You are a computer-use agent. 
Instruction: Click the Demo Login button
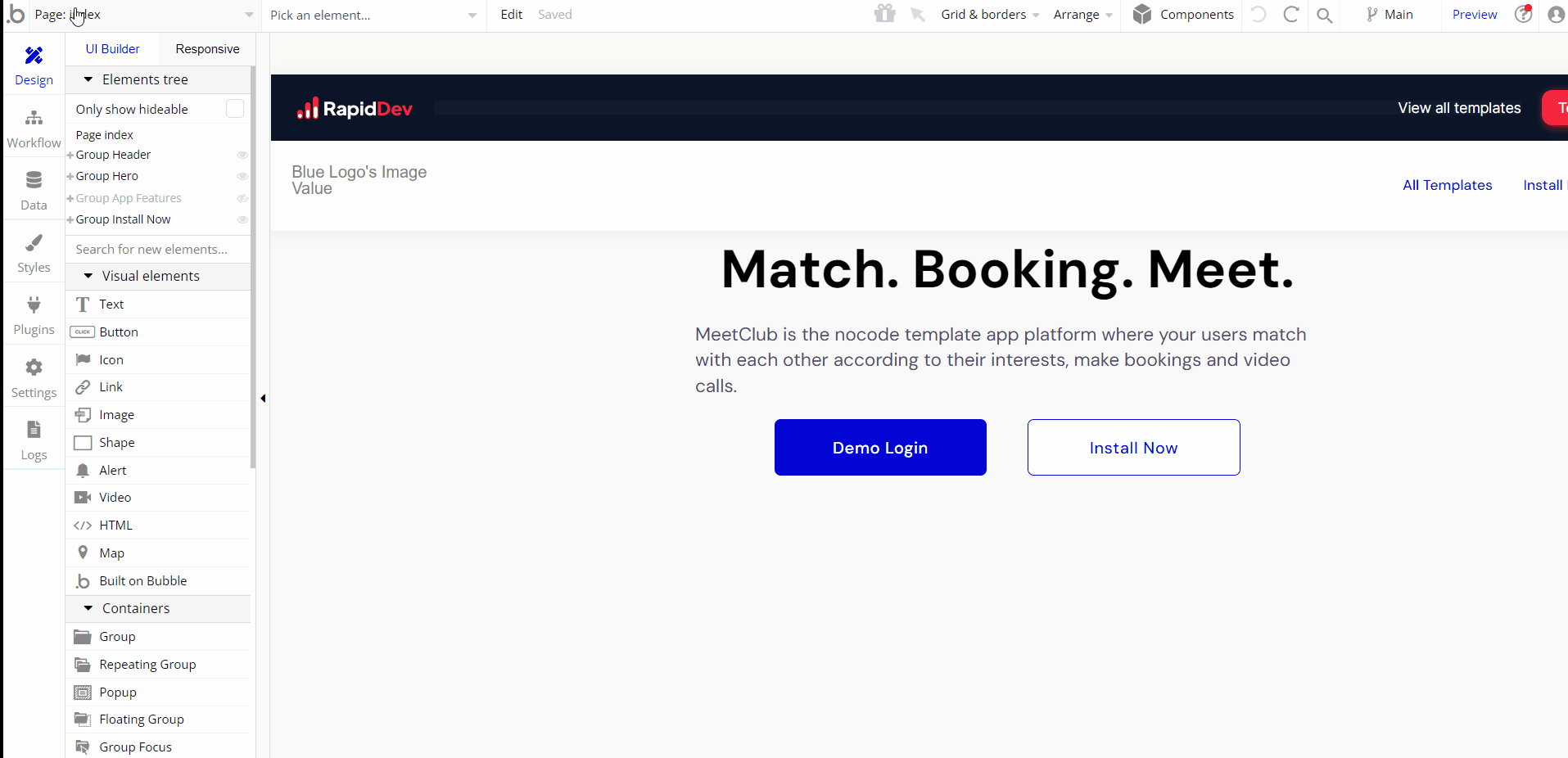pos(880,448)
